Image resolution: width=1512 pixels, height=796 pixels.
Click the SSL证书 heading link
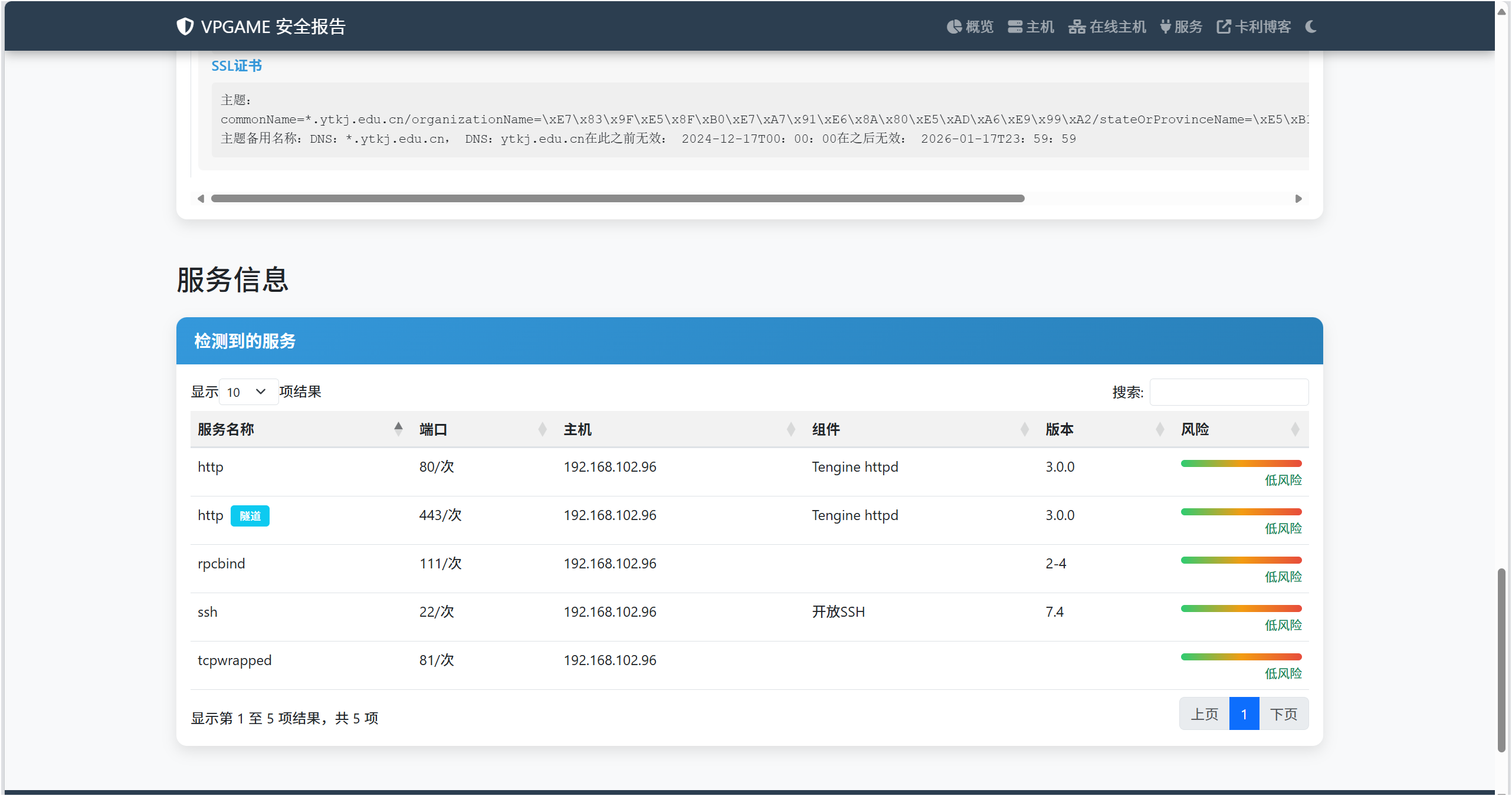pos(237,65)
